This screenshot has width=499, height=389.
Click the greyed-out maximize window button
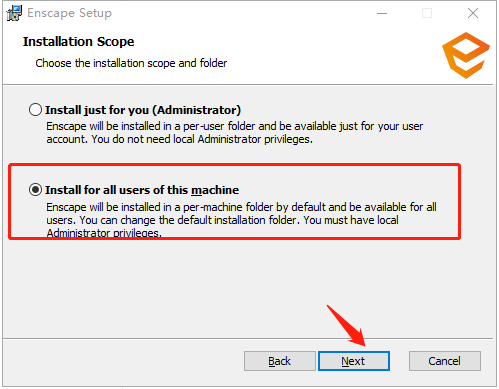(x=427, y=13)
